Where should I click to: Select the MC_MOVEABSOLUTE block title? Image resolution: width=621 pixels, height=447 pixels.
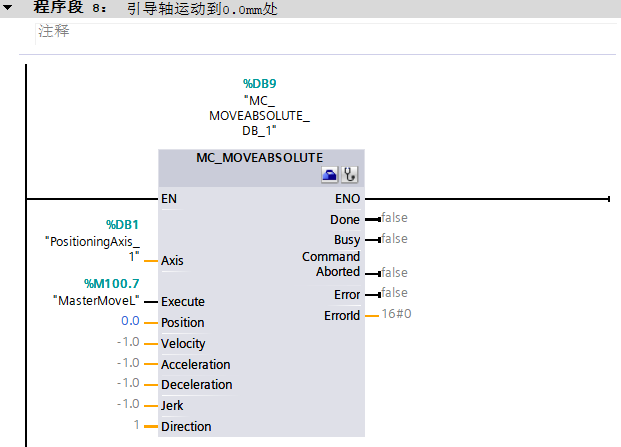[260, 158]
